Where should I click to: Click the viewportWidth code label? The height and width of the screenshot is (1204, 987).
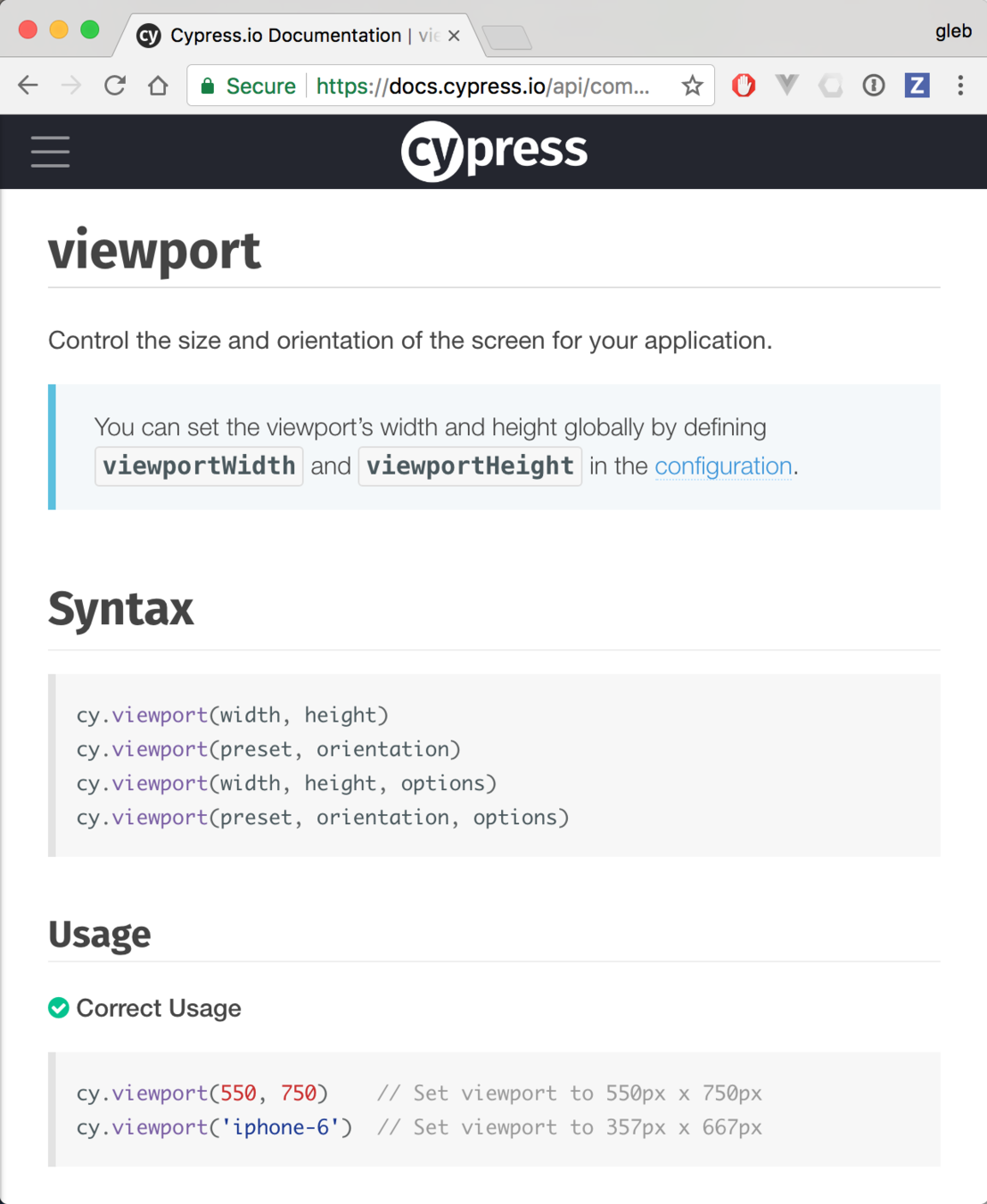pos(199,466)
